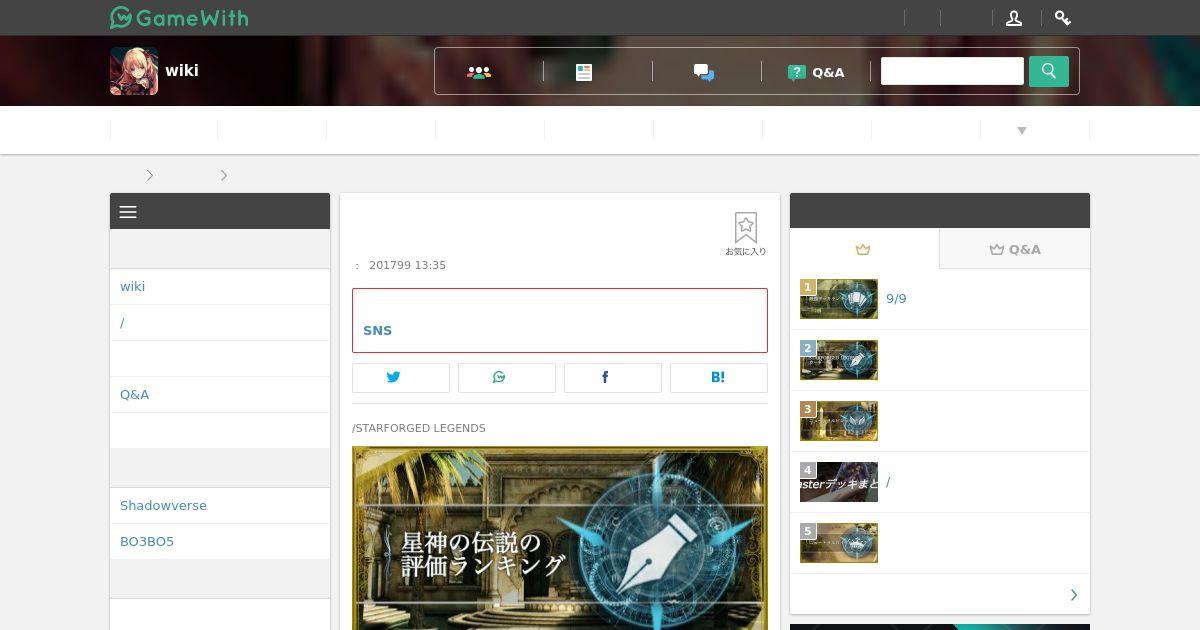
Task: Open the user account icon
Action: (1014, 18)
